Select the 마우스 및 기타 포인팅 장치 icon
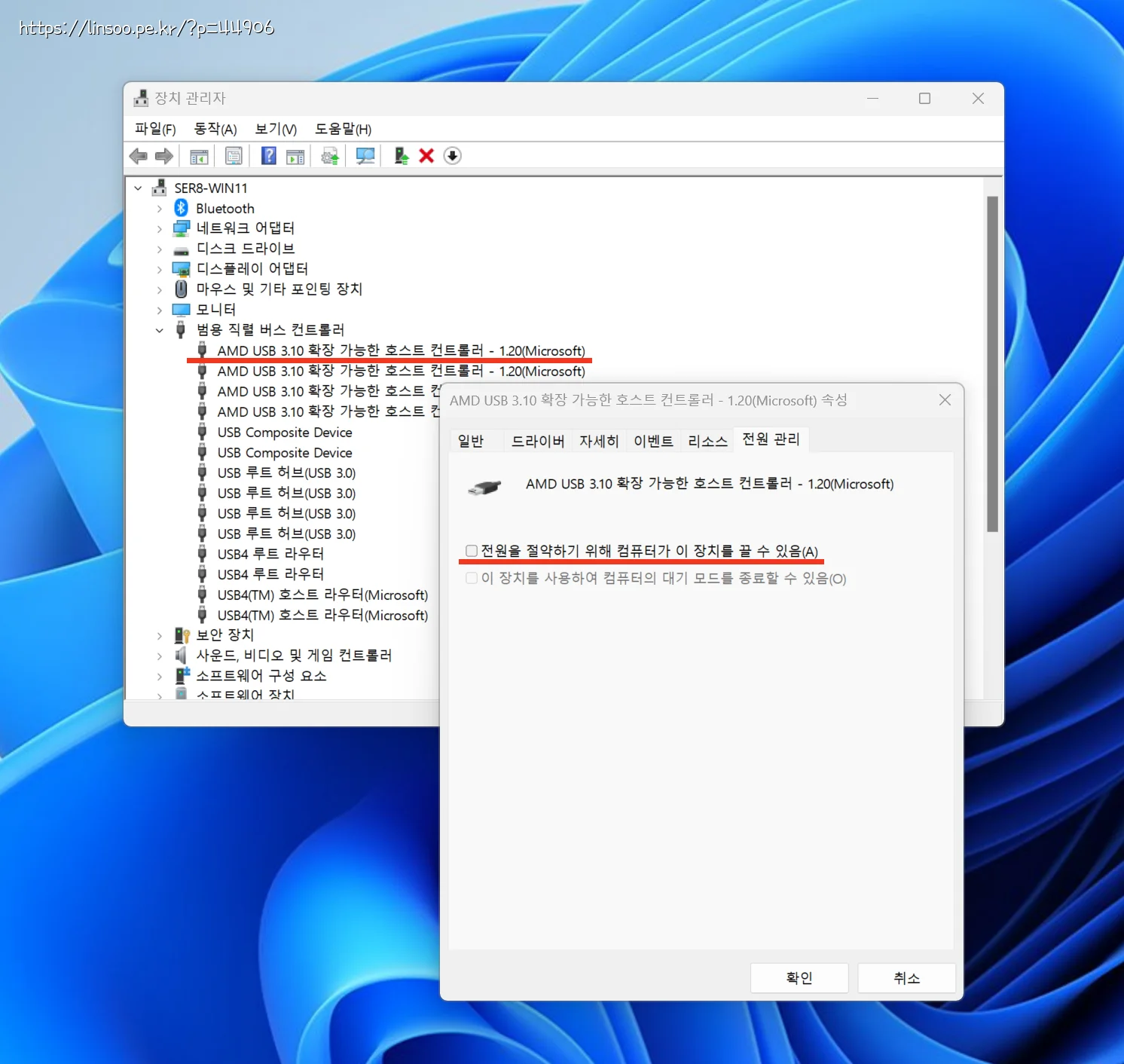The image size is (1124, 1064). 181,289
